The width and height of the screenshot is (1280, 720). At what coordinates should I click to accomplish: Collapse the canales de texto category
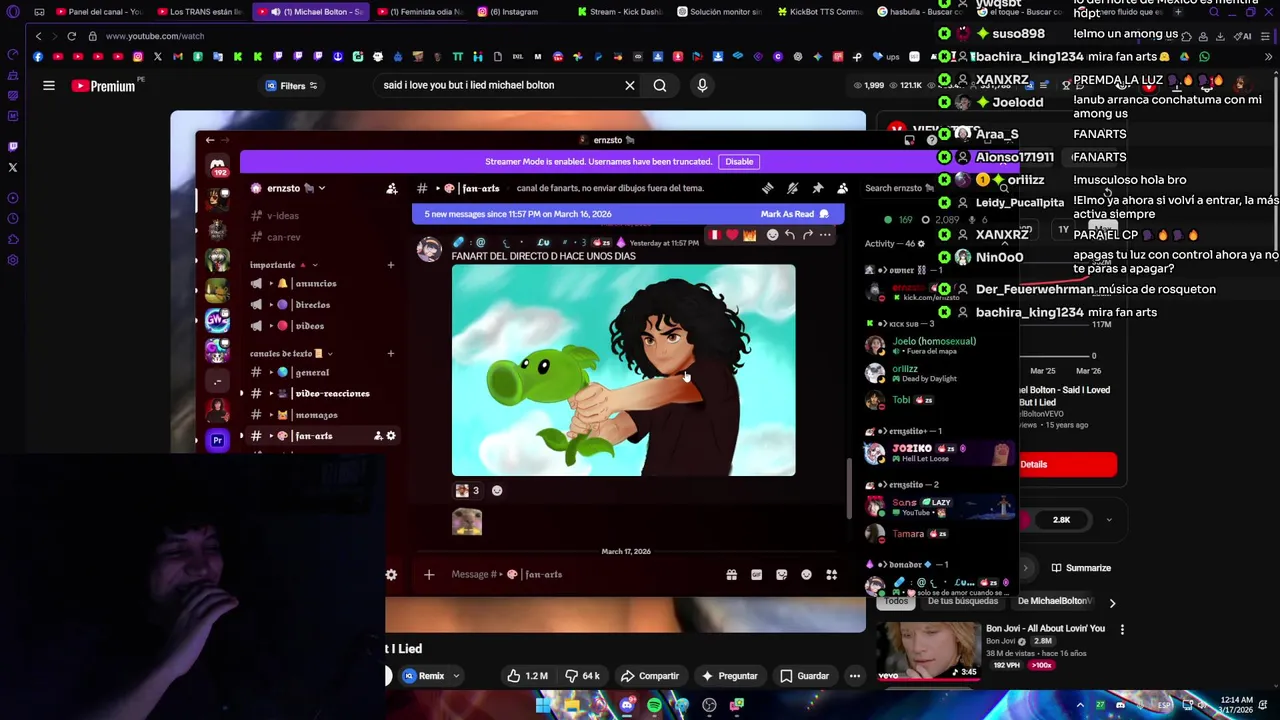[x=291, y=353]
